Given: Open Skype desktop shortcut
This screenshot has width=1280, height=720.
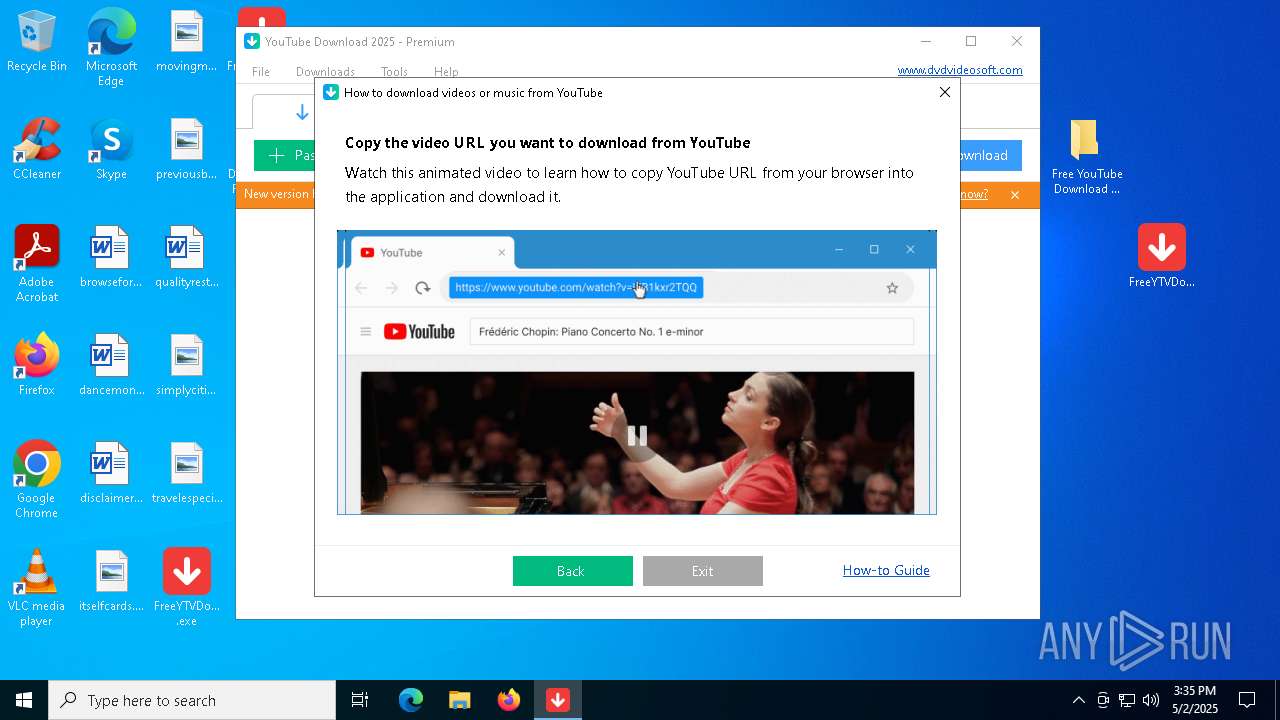Looking at the screenshot, I should coord(111,150).
